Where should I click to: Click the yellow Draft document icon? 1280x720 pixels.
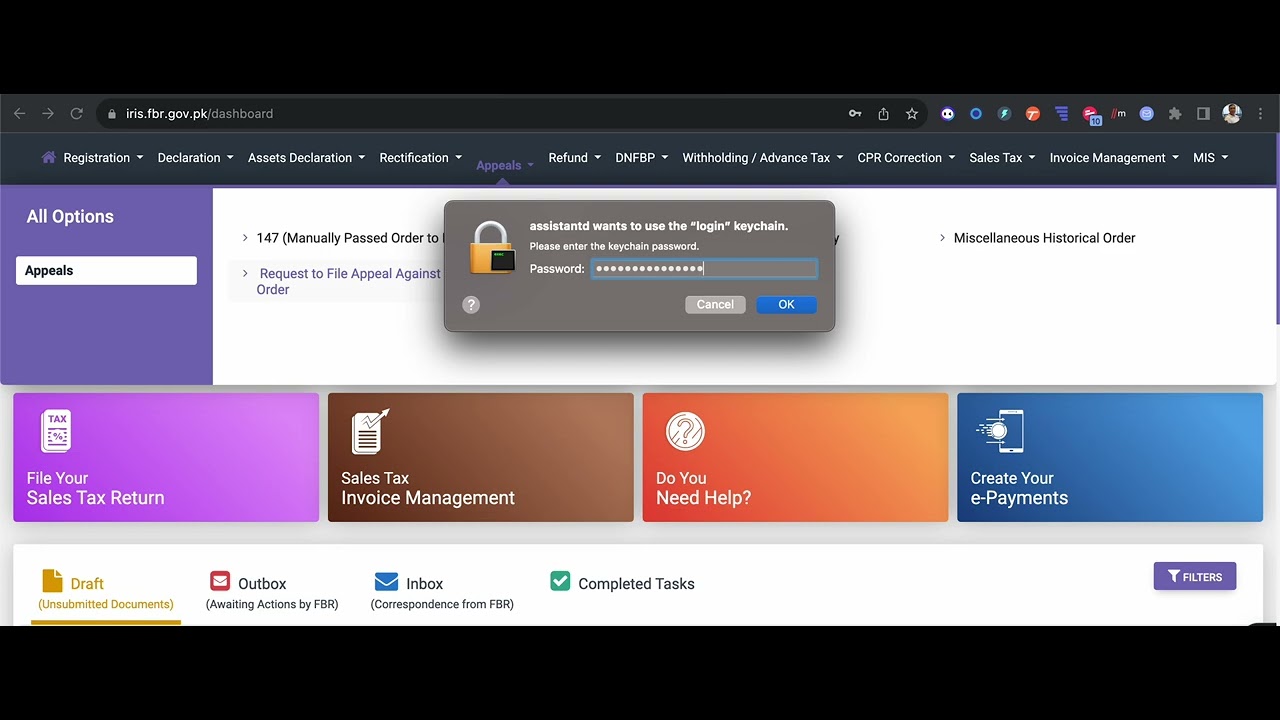pos(52,581)
